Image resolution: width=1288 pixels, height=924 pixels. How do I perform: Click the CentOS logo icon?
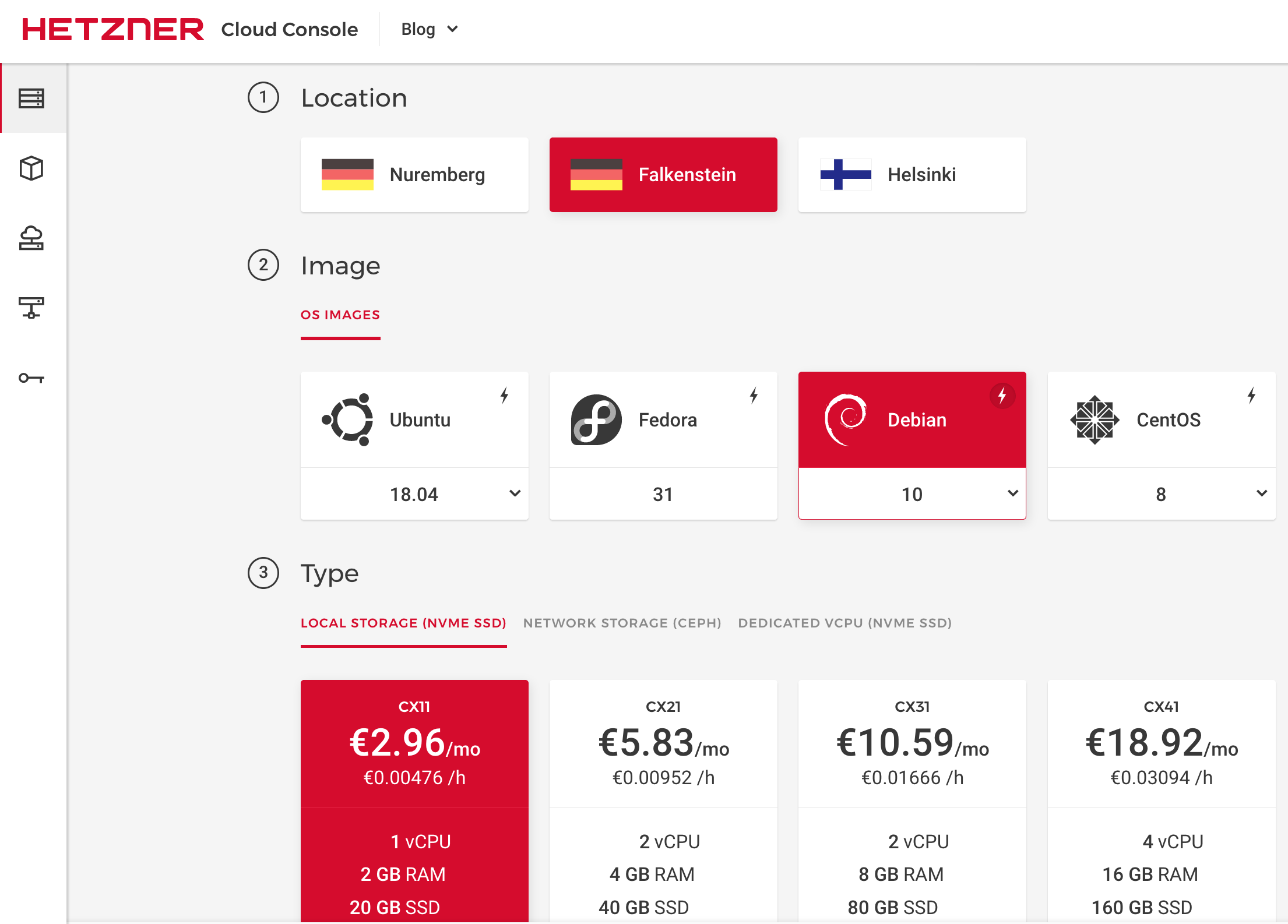point(1095,419)
